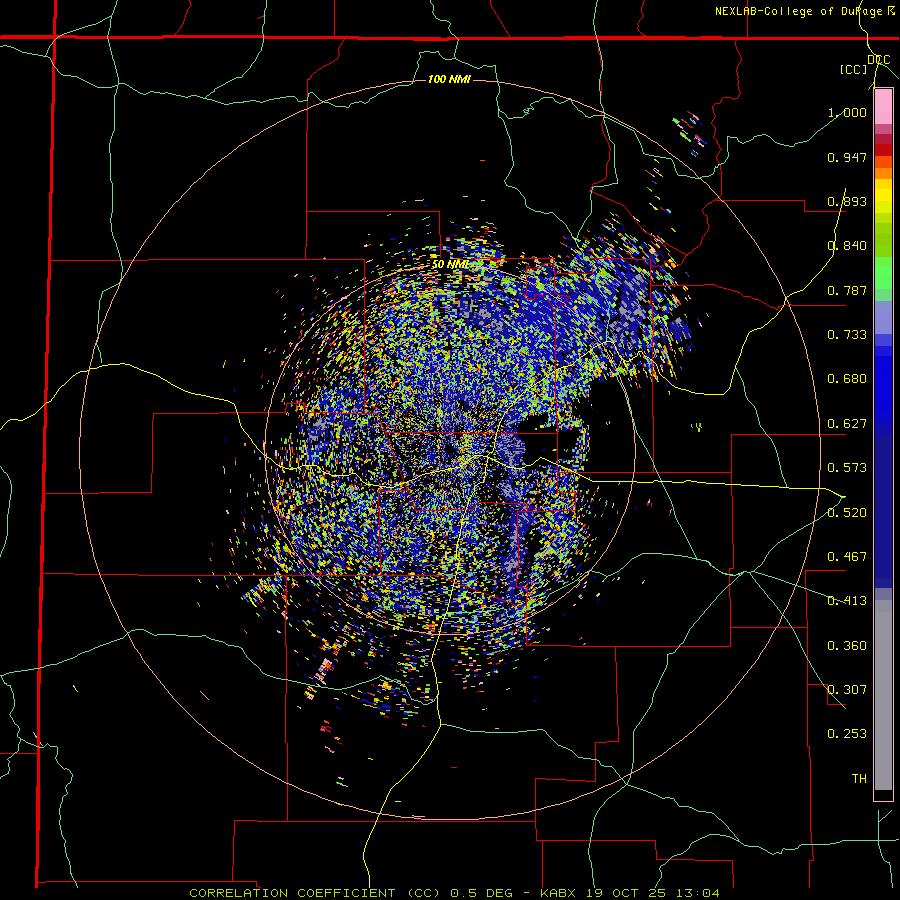Click the 100 NMI range ring label
This screenshot has width=900, height=900.
(449, 79)
